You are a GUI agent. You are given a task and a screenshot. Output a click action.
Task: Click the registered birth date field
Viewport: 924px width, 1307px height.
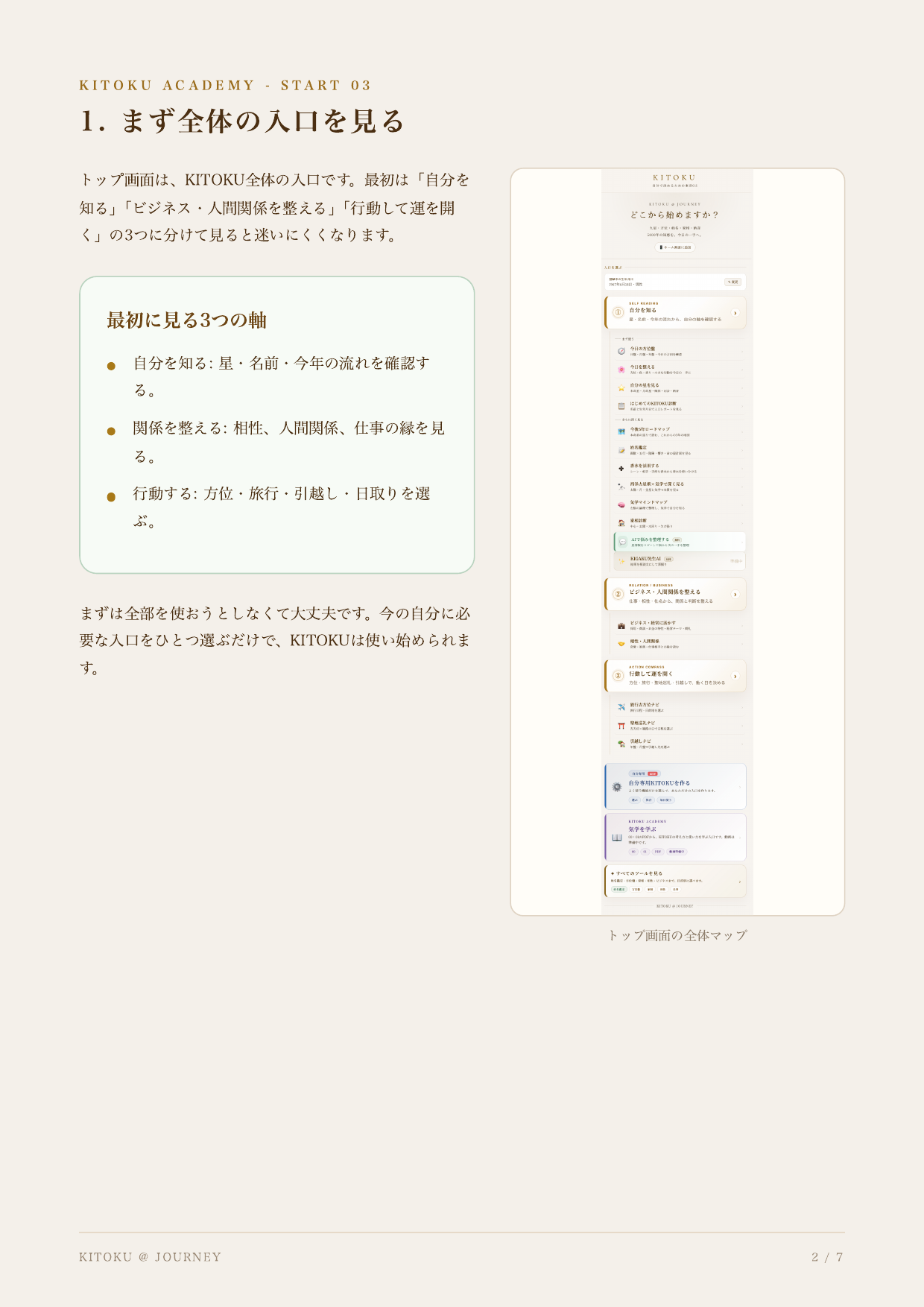pyautogui.click(x=675, y=282)
